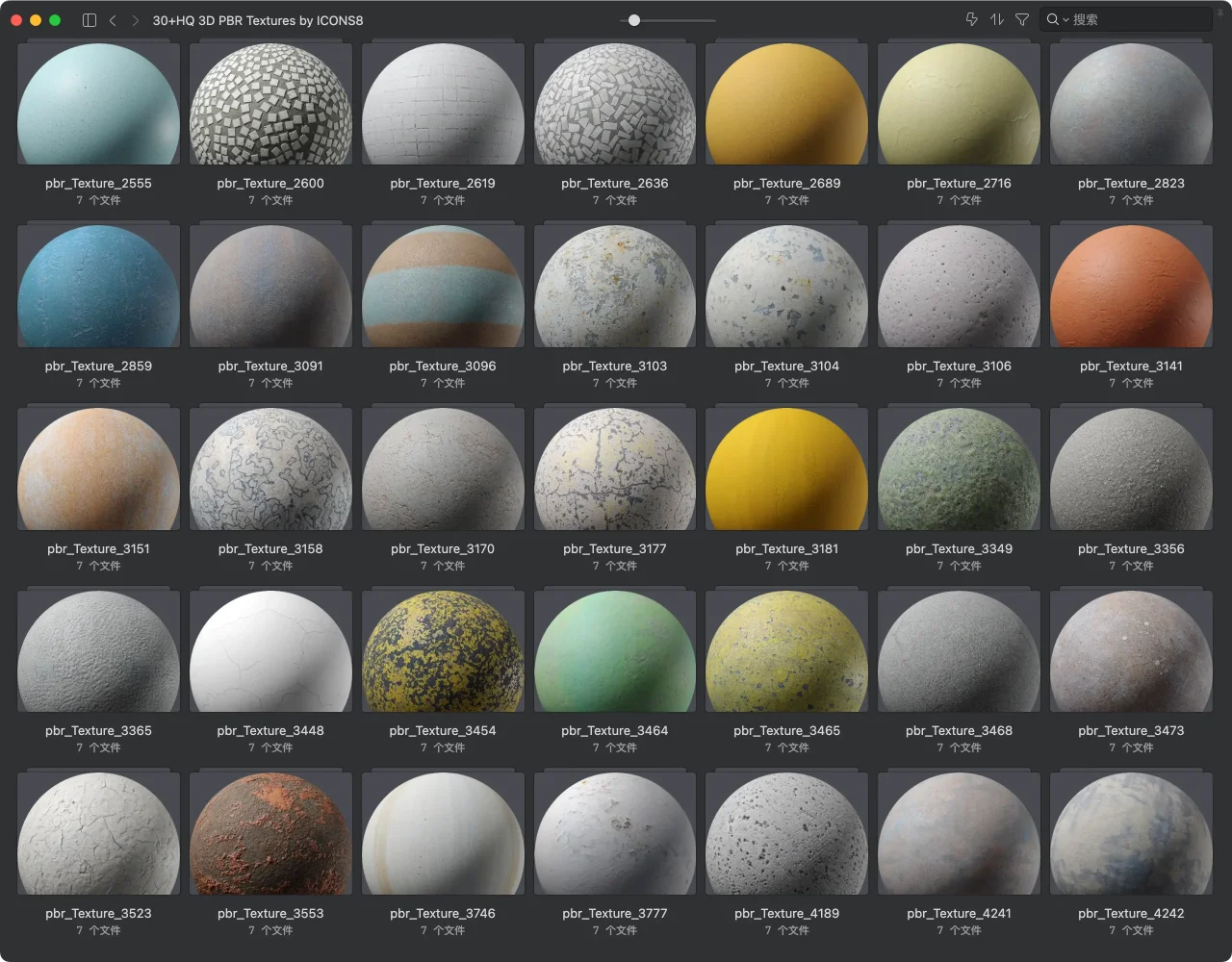The width and height of the screenshot is (1232, 962).
Task: Click the pbr_Texture_3746 folder name
Action: (x=443, y=913)
